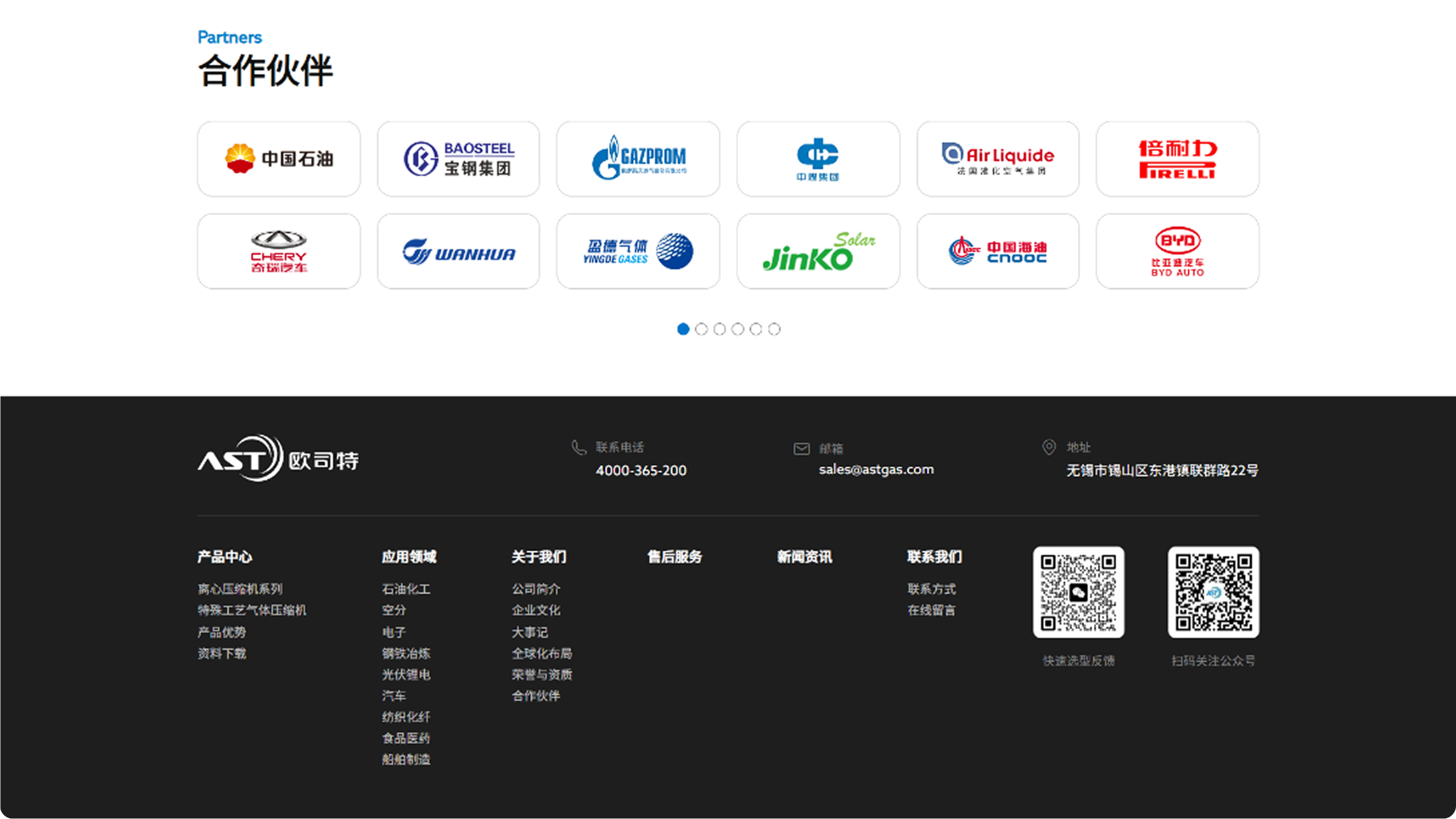Open the 产品中心 footer column
Image resolution: width=1456 pixels, height=819 pixels.
pyautogui.click(x=225, y=557)
